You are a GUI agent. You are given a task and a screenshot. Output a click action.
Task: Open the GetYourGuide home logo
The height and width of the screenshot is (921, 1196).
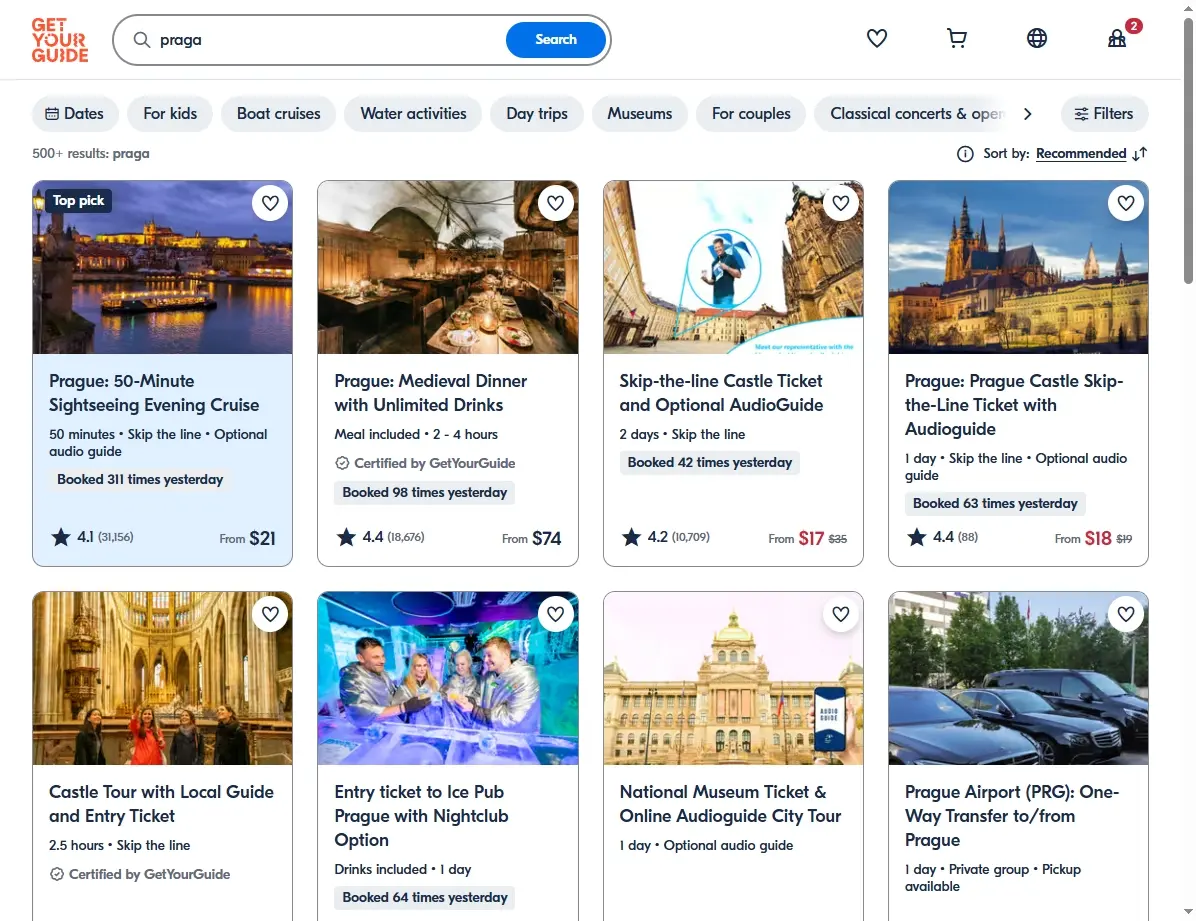[x=59, y=40]
